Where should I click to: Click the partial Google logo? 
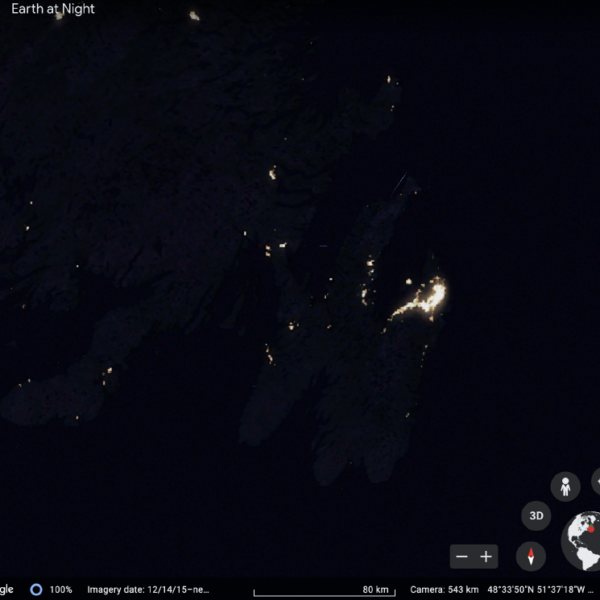(6, 589)
